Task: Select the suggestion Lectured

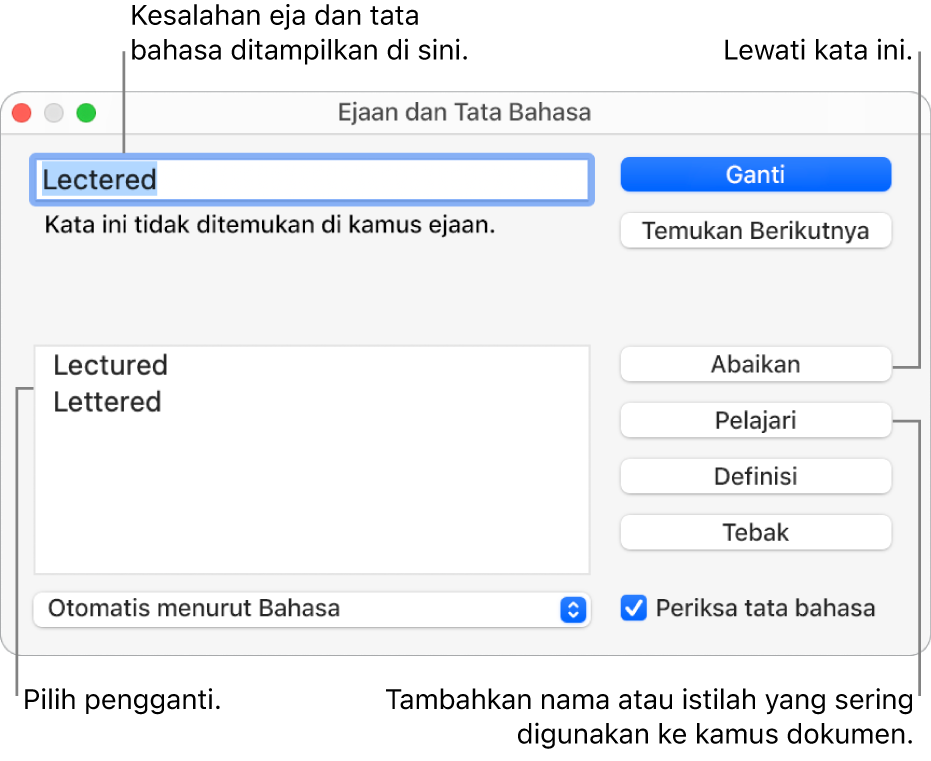Action: click(110, 365)
